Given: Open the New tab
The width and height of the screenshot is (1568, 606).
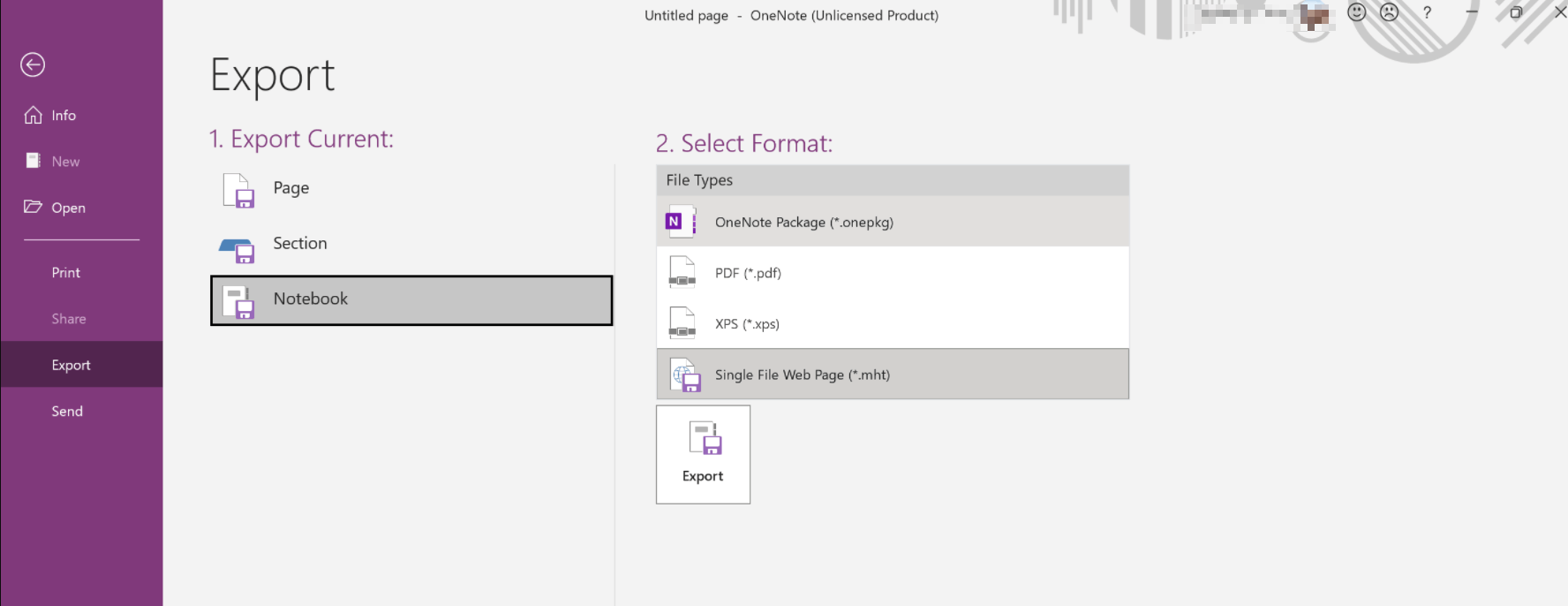Looking at the screenshot, I should pyautogui.click(x=81, y=162).
